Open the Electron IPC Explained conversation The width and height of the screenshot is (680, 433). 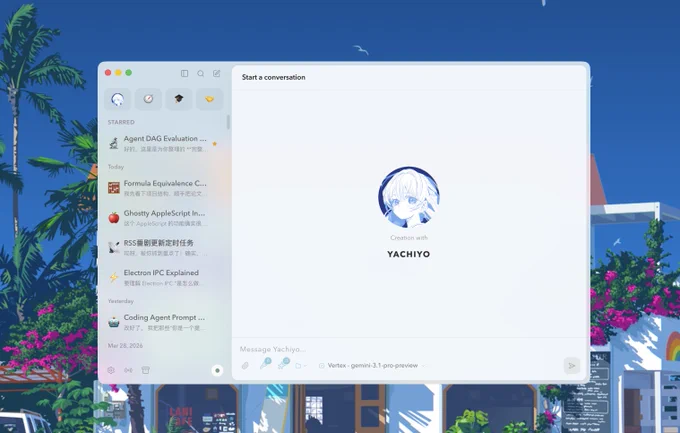pyautogui.click(x=163, y=277)
